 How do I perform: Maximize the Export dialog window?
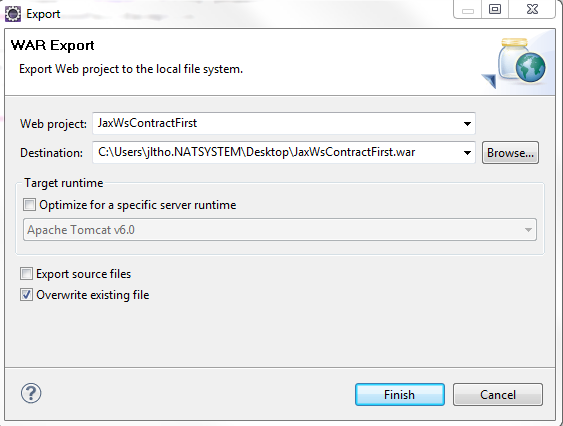tap(495, 9)
